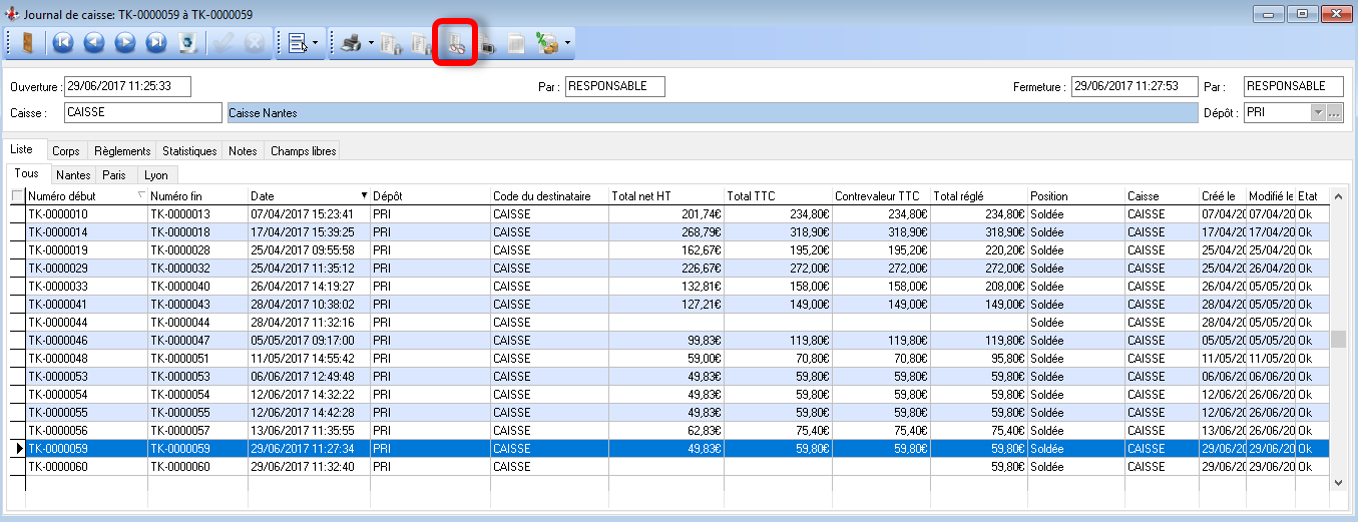1358x524 pixels.
Task: Tick the select-all checkbox in the grid header
Action: coord(17,196)
